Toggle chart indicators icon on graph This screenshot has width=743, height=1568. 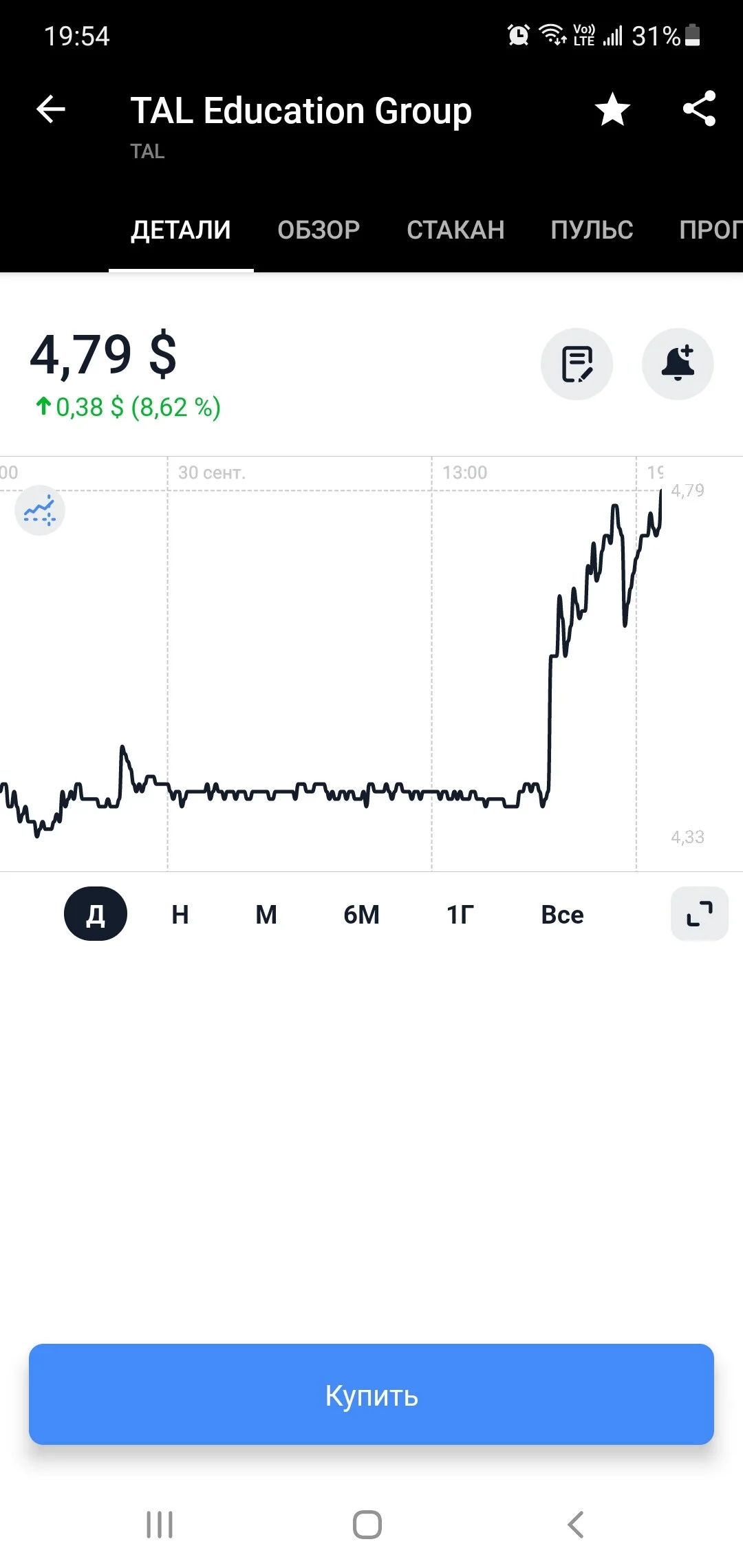coord(40,511)
